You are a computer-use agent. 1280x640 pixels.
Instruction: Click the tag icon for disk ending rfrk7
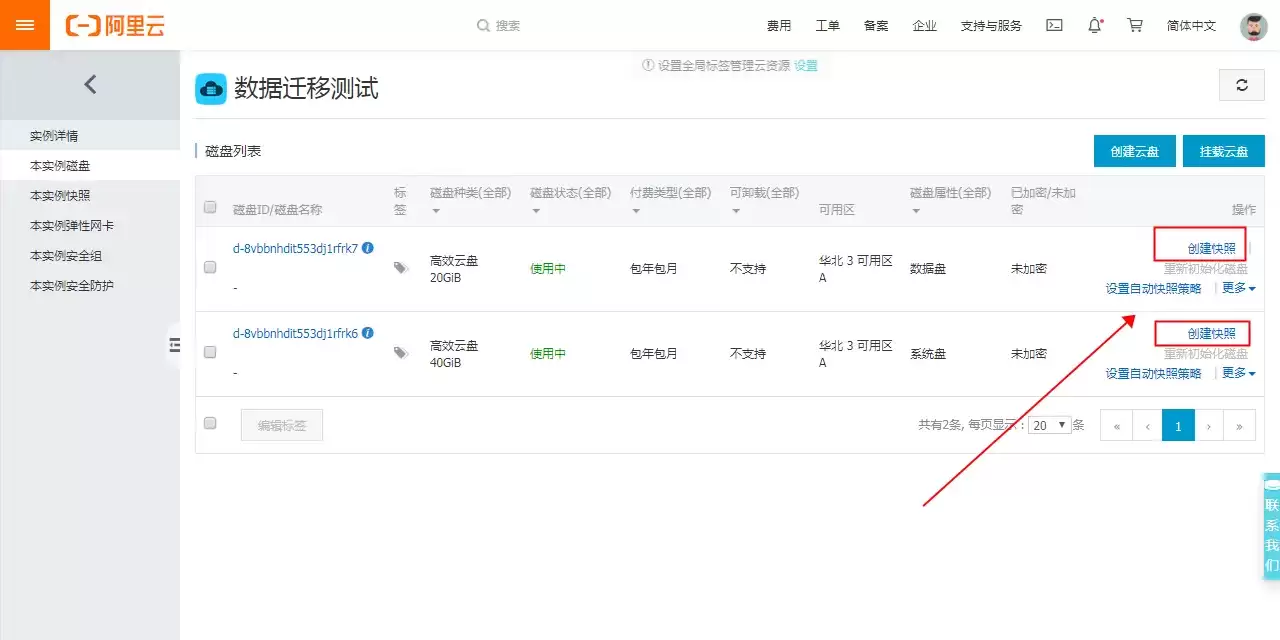point(401,268)
